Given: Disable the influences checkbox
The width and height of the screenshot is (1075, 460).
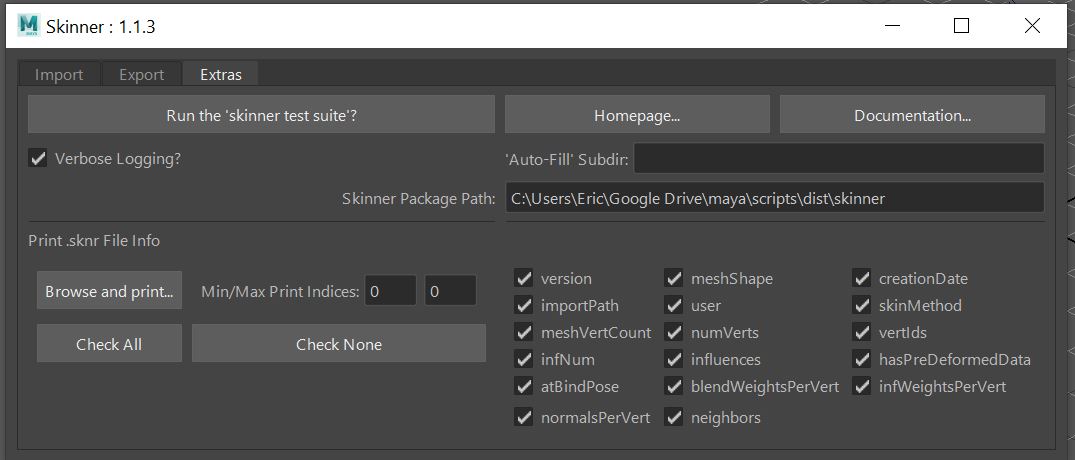Looking at the screenshot, I should tap(674, 359).
